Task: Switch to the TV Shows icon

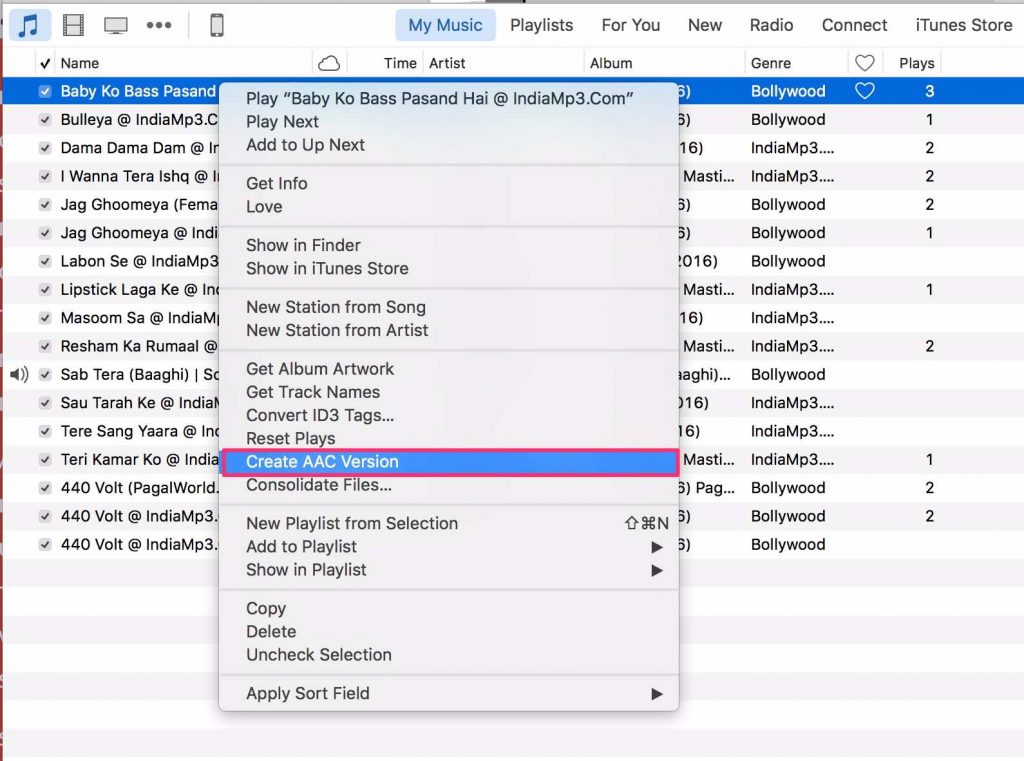Action: 116,25
